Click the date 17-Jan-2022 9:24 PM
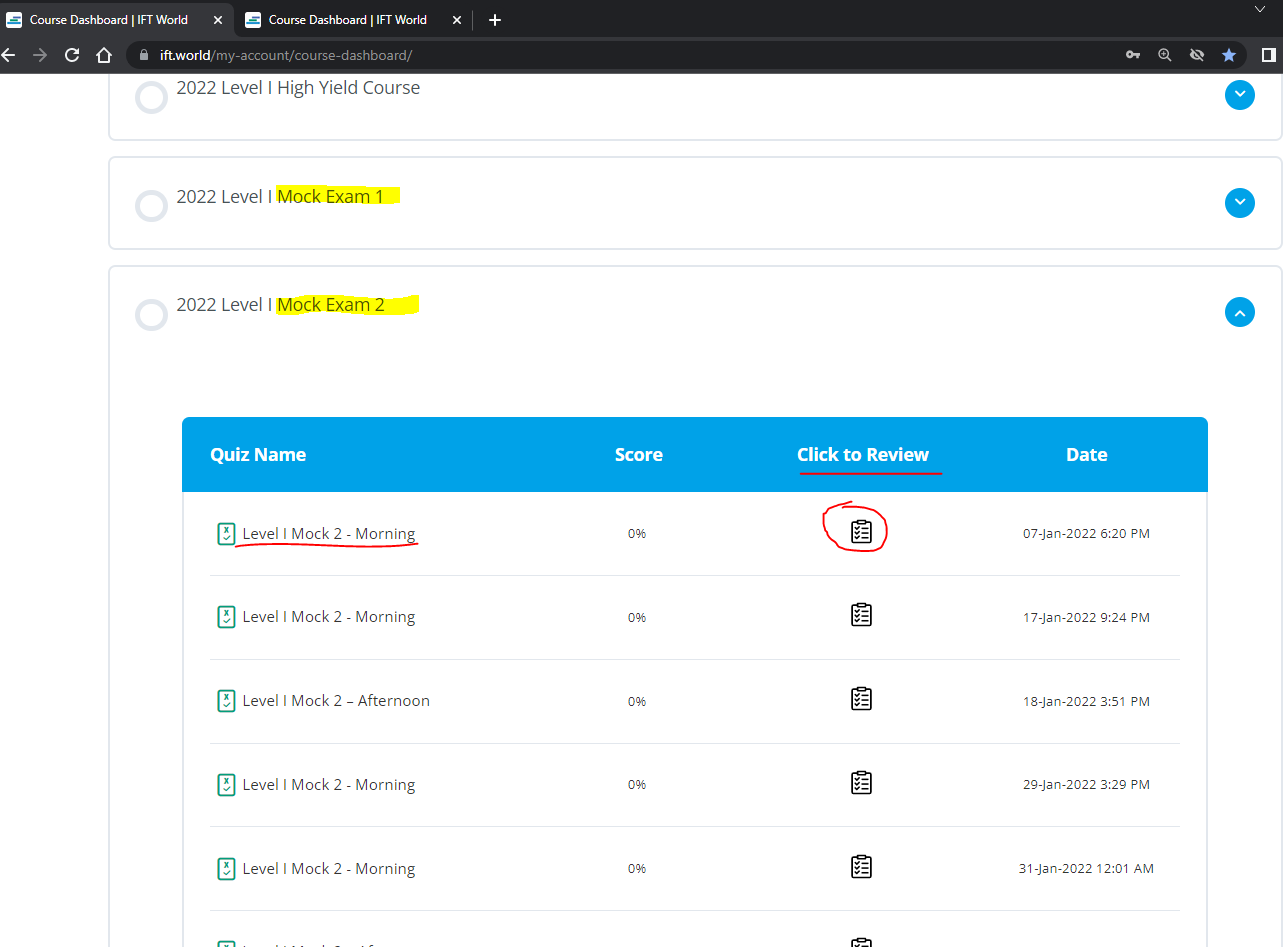The height and width of the screenshot is (947, 1283). 1086,618
